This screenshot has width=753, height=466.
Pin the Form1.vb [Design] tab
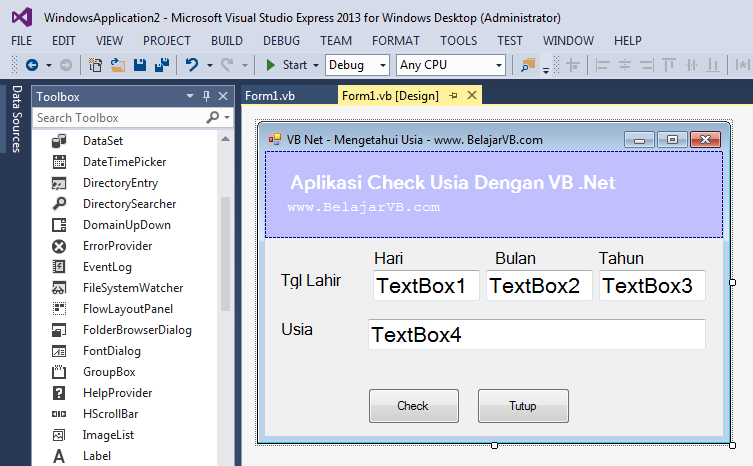click(x=453, y=96)
